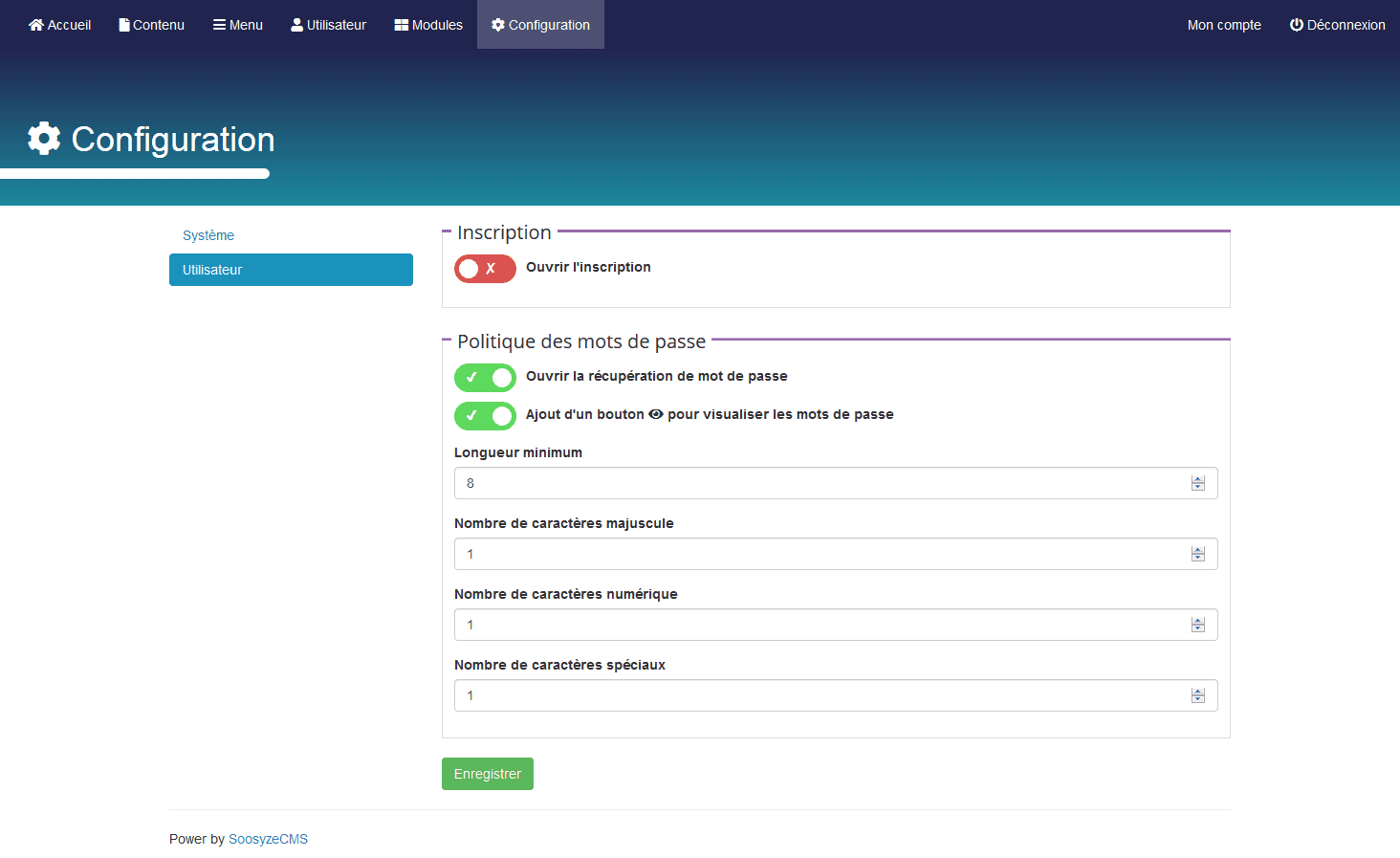Open Modules via its grid icon

coord(402,25)
